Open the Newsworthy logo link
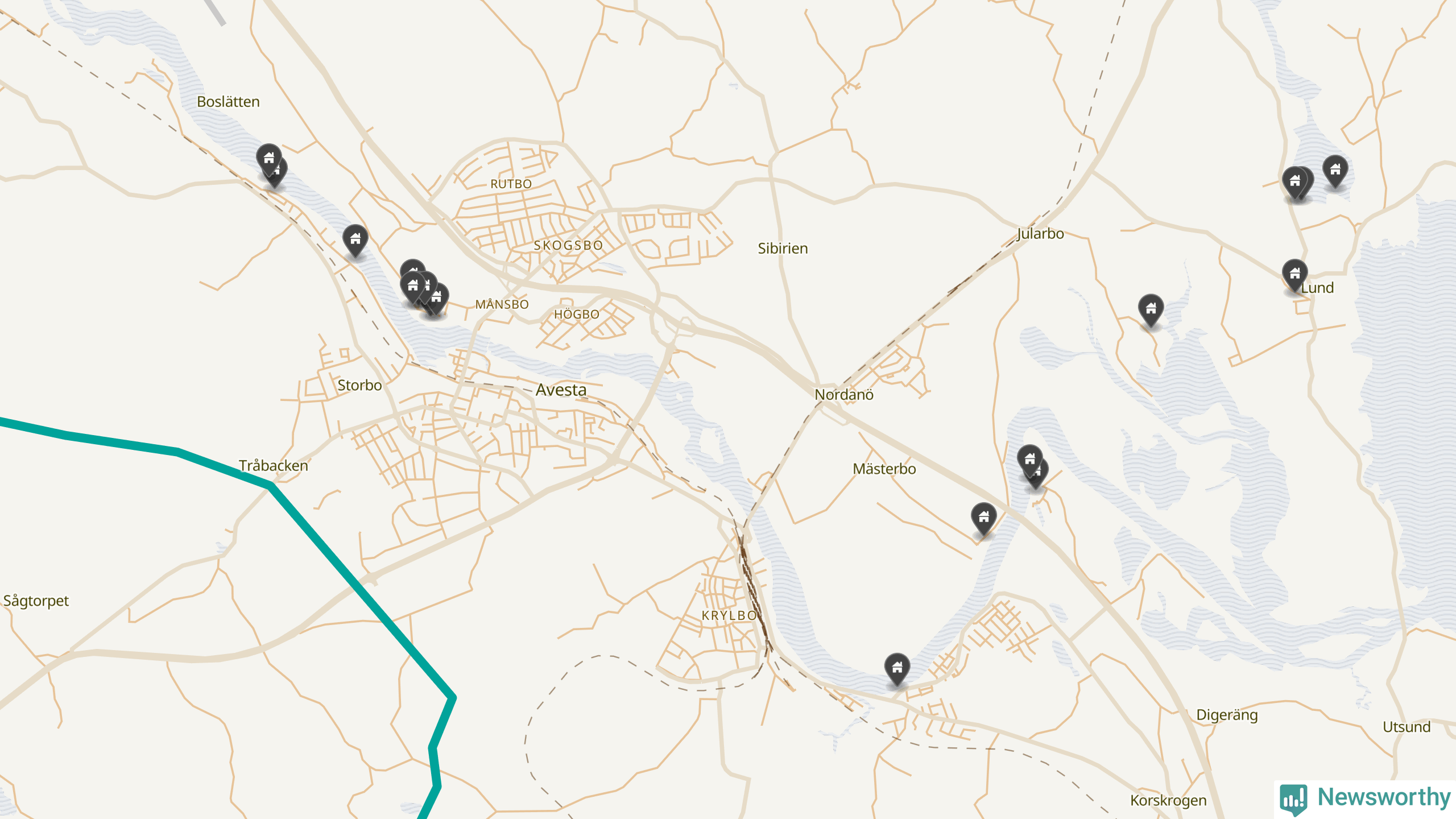 (1366, 799)
